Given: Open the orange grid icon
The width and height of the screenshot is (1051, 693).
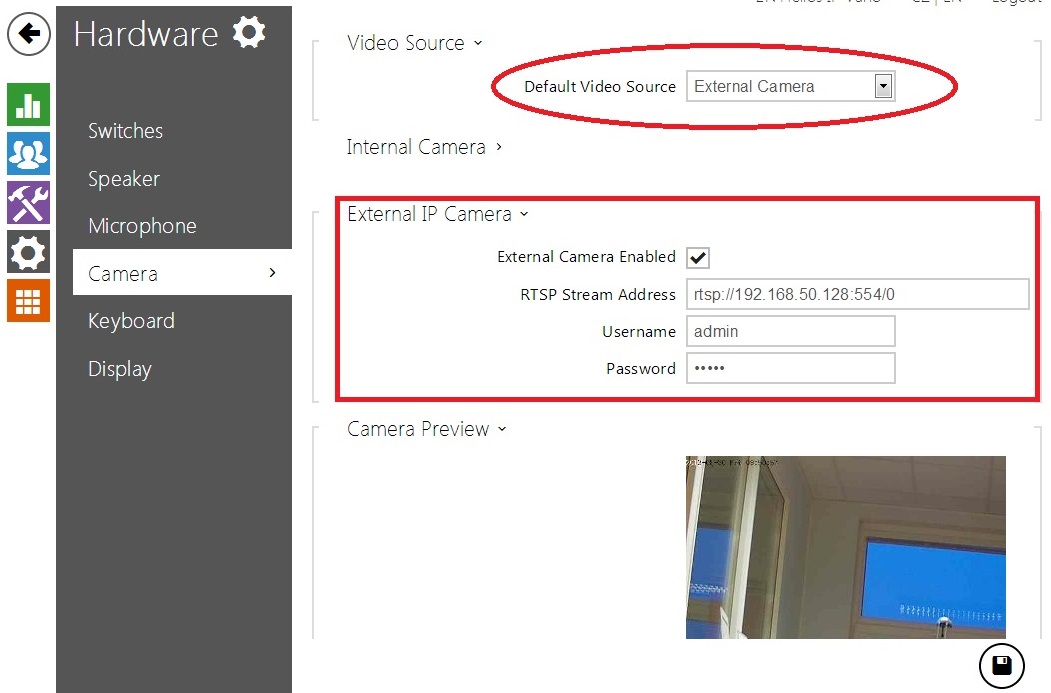Looking at the screenshot, I should (x=28, y=301).
